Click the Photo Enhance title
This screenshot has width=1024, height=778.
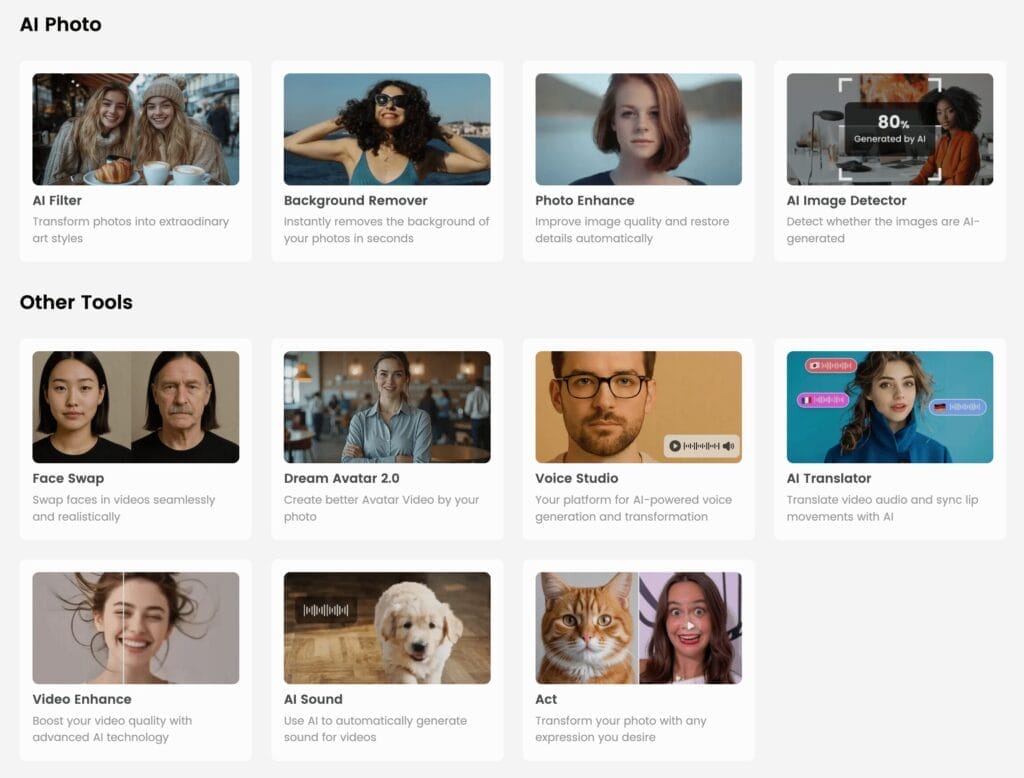[x=584, y=201]
